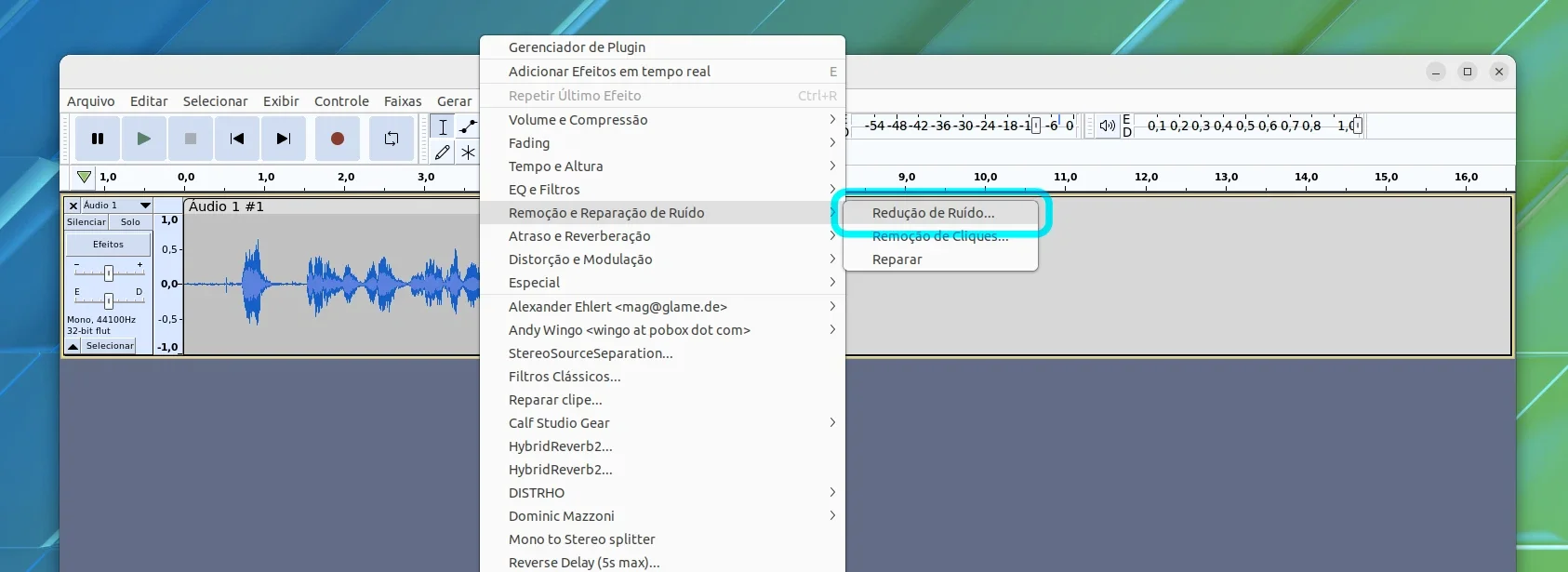The height and width of the screenshot is (572, 1568).
Task: Click the audio waveform in the clip
Action: click(x=332, y=284)
